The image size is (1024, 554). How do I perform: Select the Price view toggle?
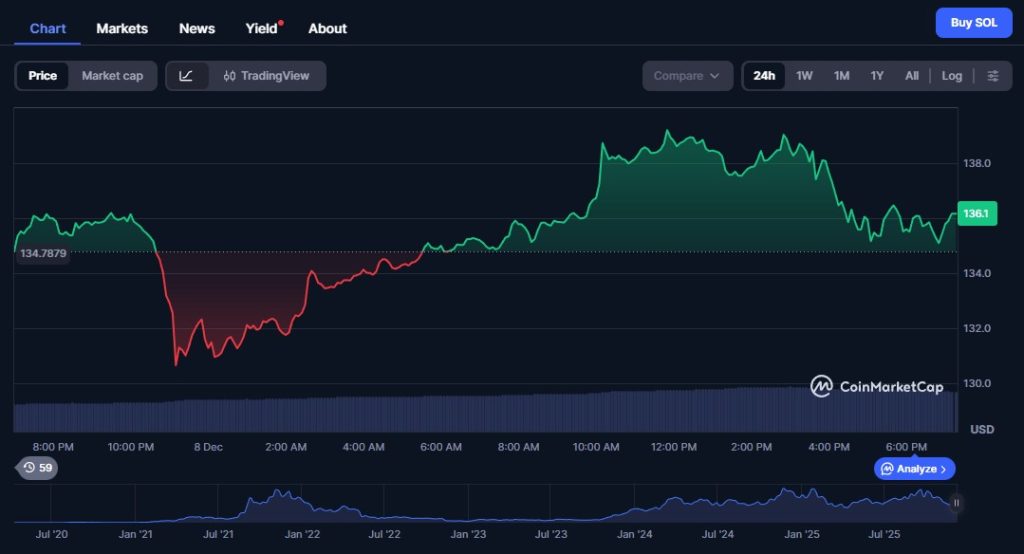(x=43, y=76)
